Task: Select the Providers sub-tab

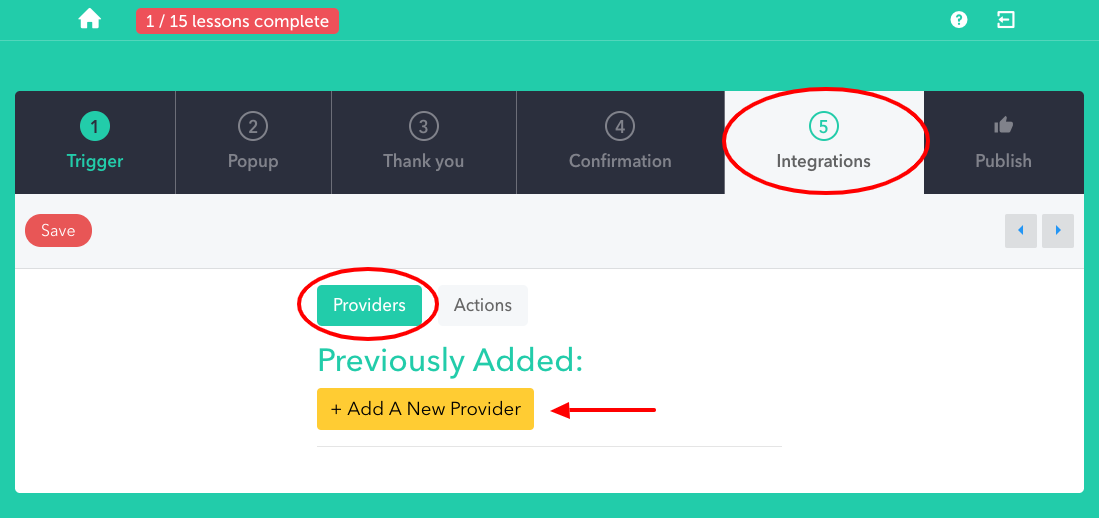Action: [x=369, y=306]
